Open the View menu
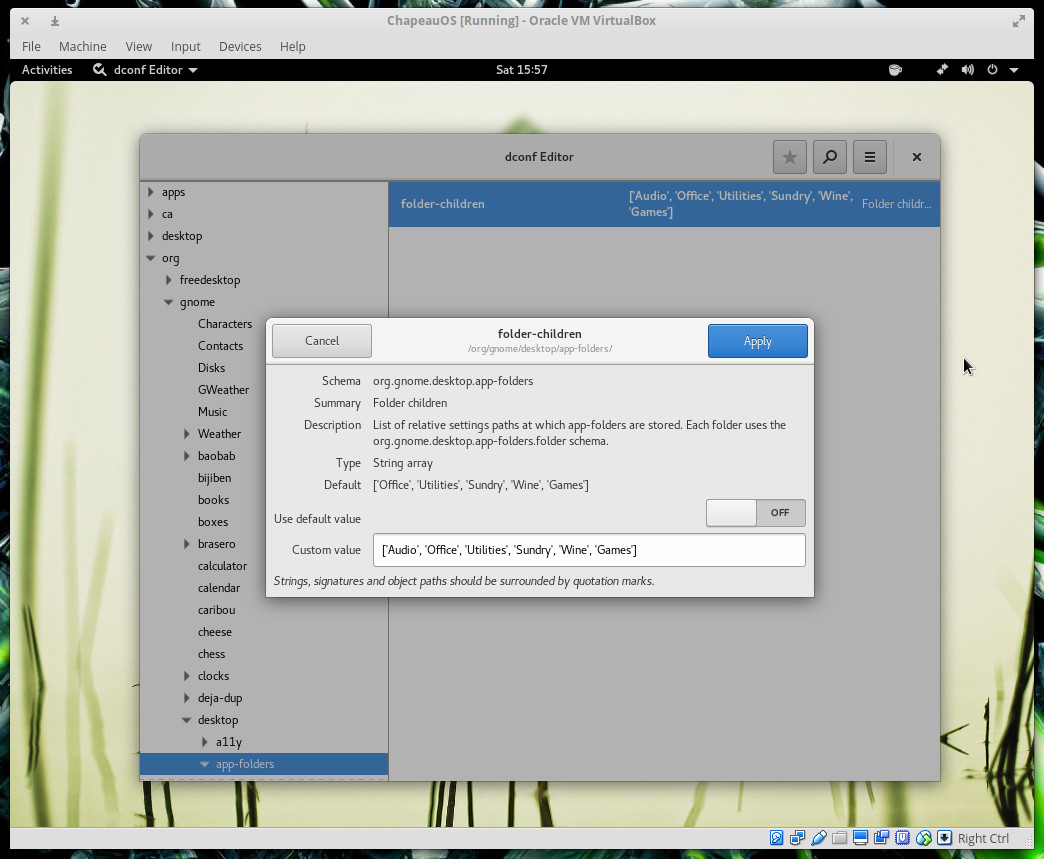 pyautogui.click(x=138, y=47)
